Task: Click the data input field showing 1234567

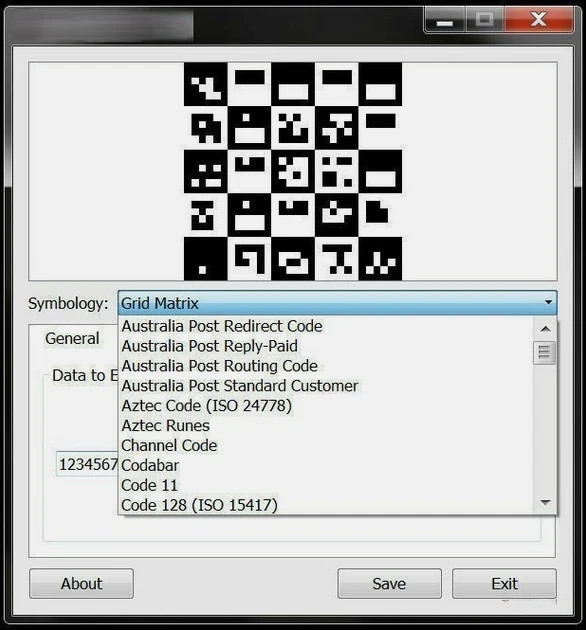Action: [87, 464]
